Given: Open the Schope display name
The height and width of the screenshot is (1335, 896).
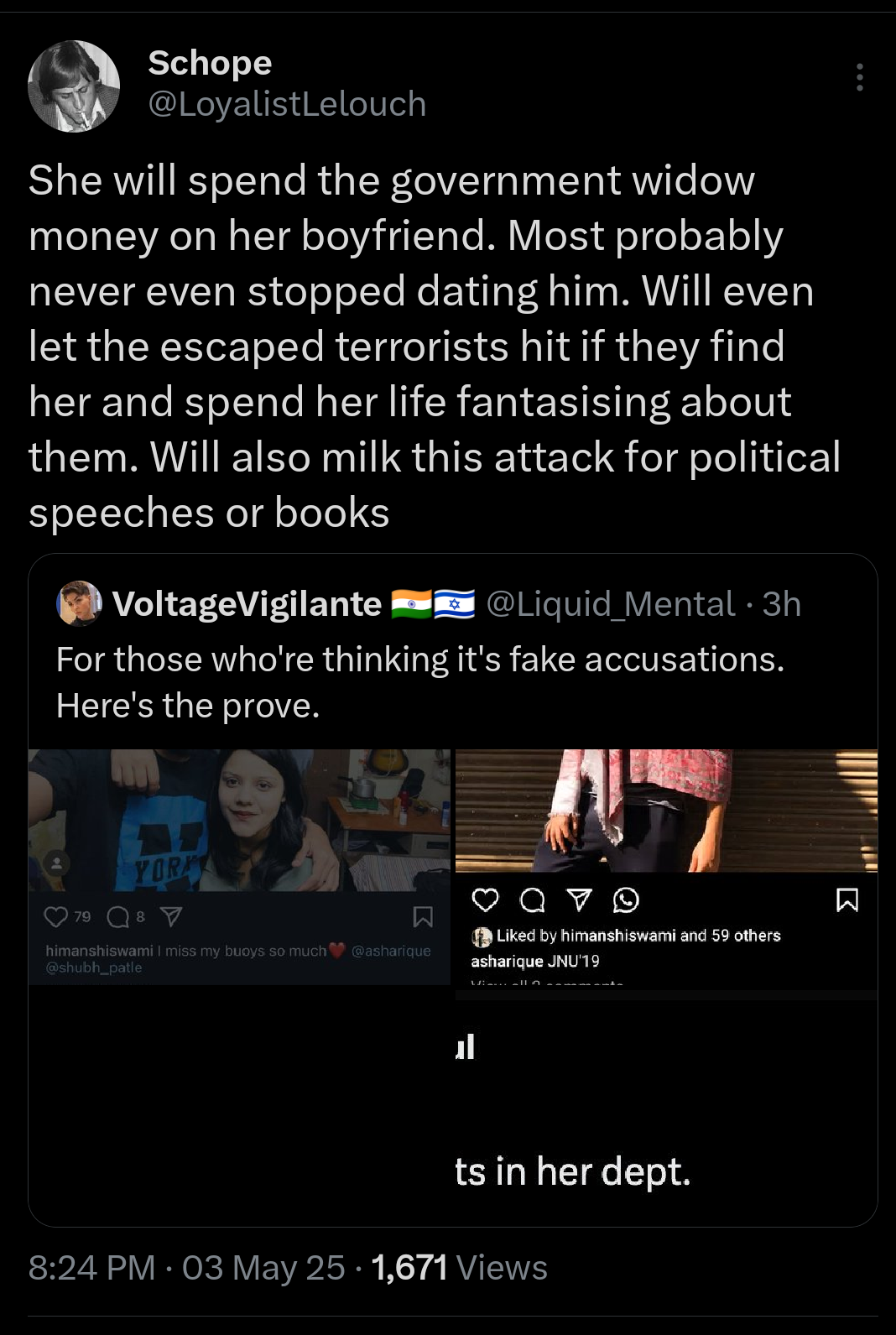Looking at the screenshot, I should [x=210, y=63].
